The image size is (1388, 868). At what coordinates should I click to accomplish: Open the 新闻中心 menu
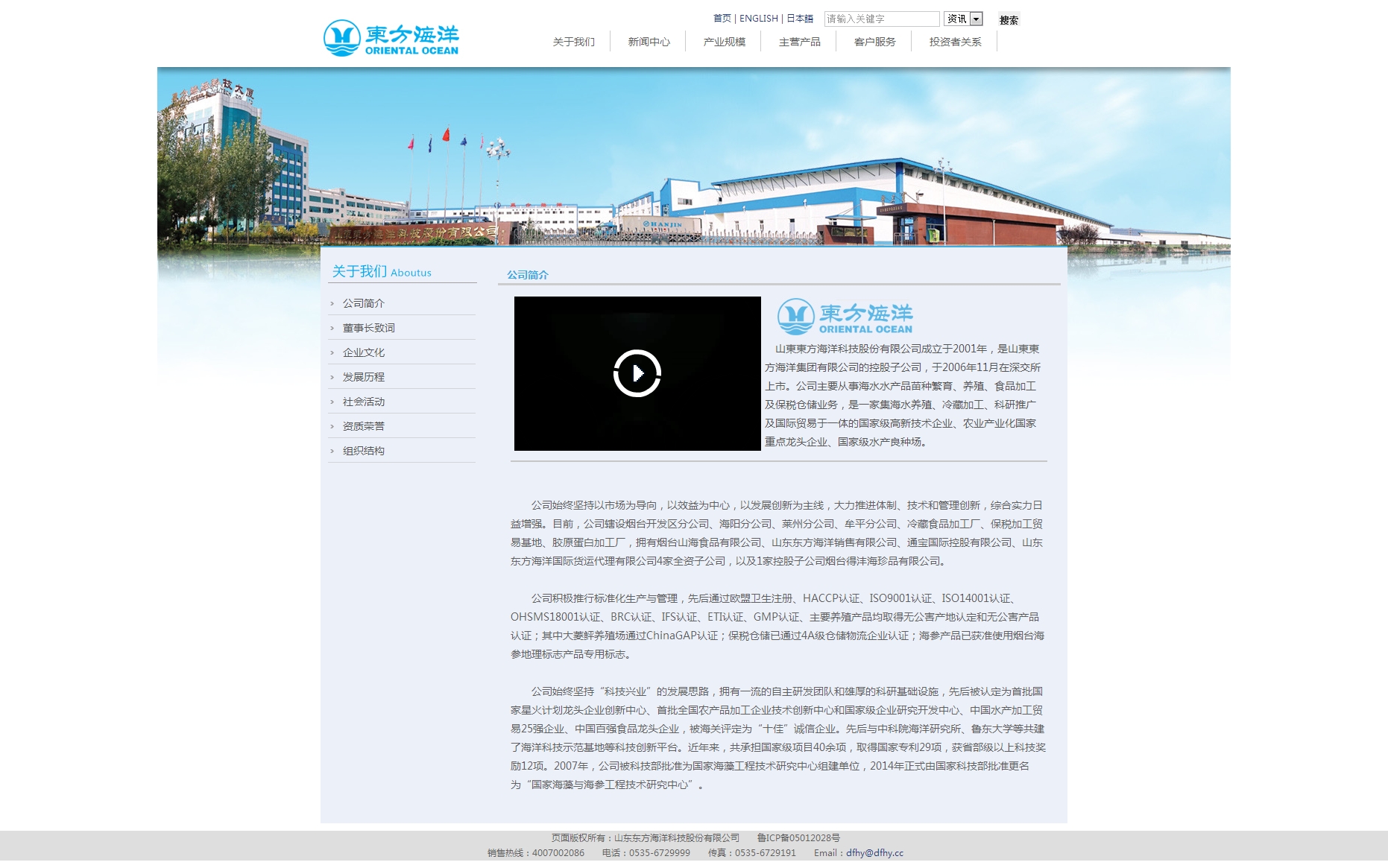[649, 42]
